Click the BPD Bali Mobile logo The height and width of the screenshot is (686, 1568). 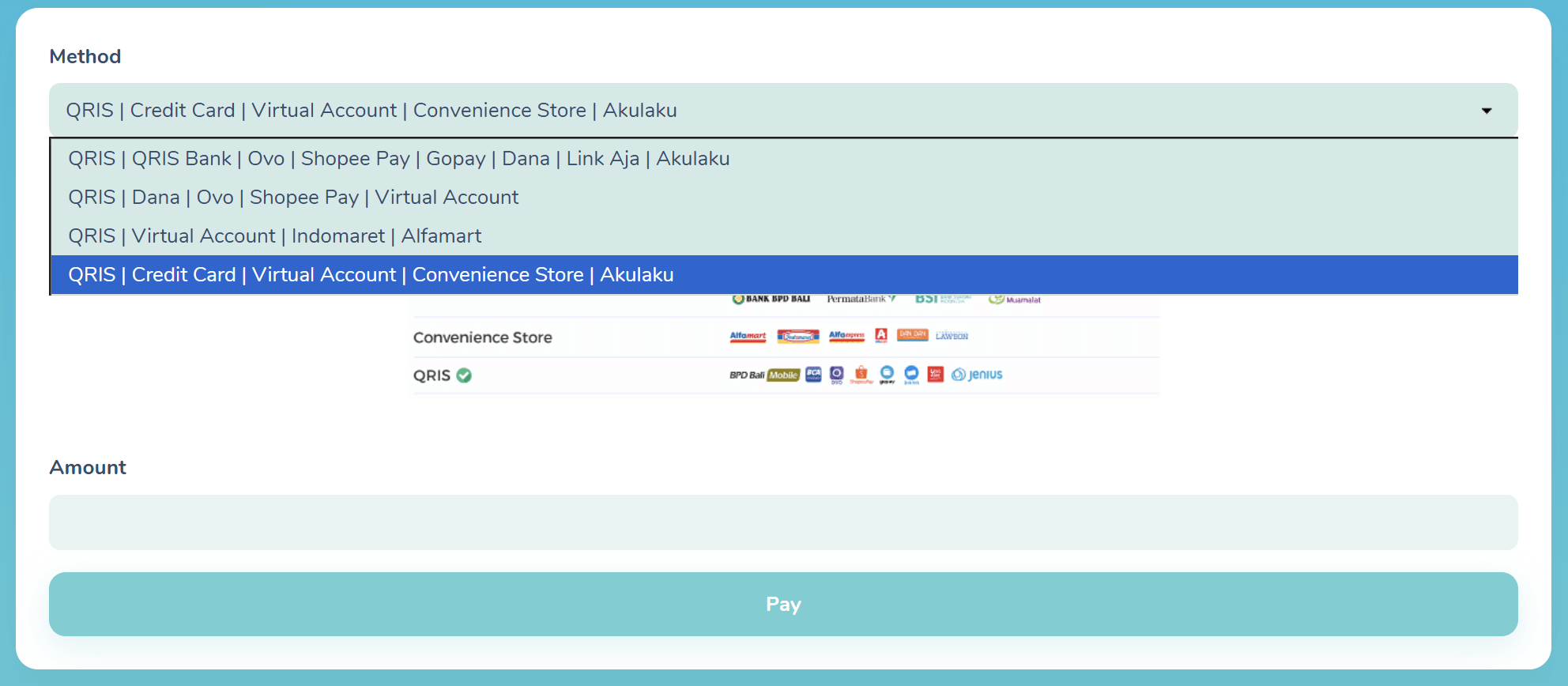(x=763, y=375)
